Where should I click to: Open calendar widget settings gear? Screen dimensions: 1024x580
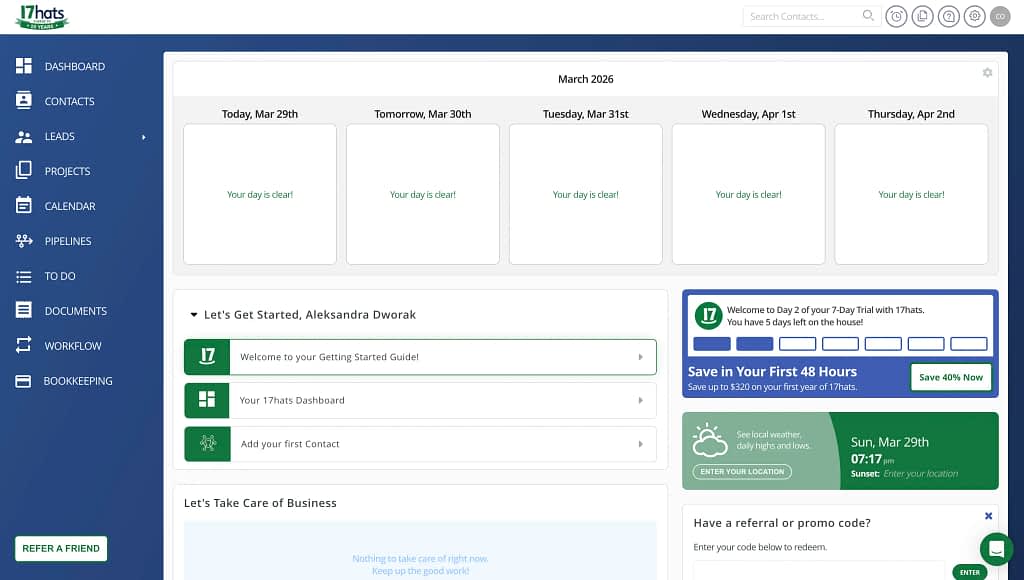click(x=987, y=72)
